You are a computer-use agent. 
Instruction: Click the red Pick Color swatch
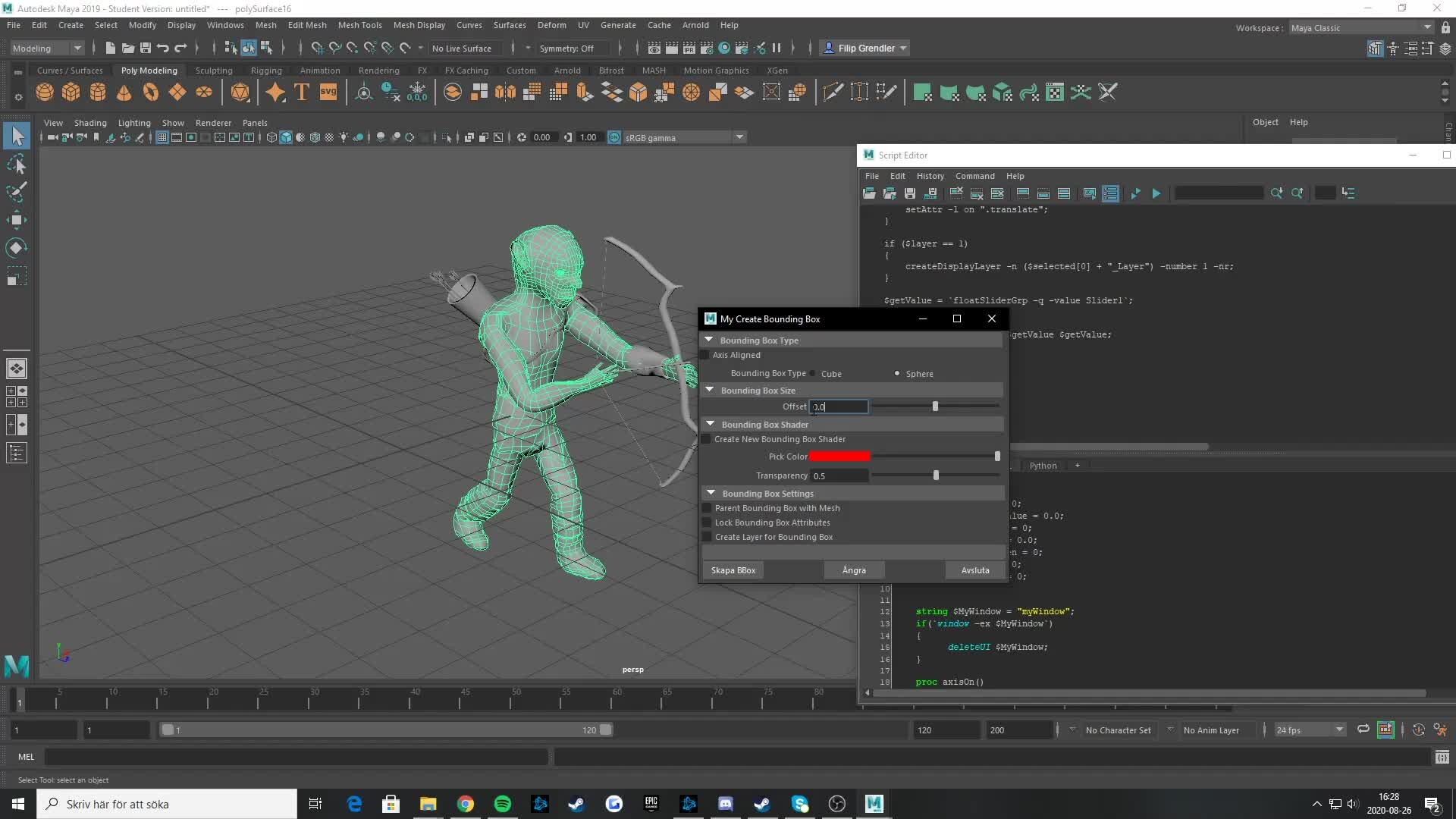click(x=840, y=457)
